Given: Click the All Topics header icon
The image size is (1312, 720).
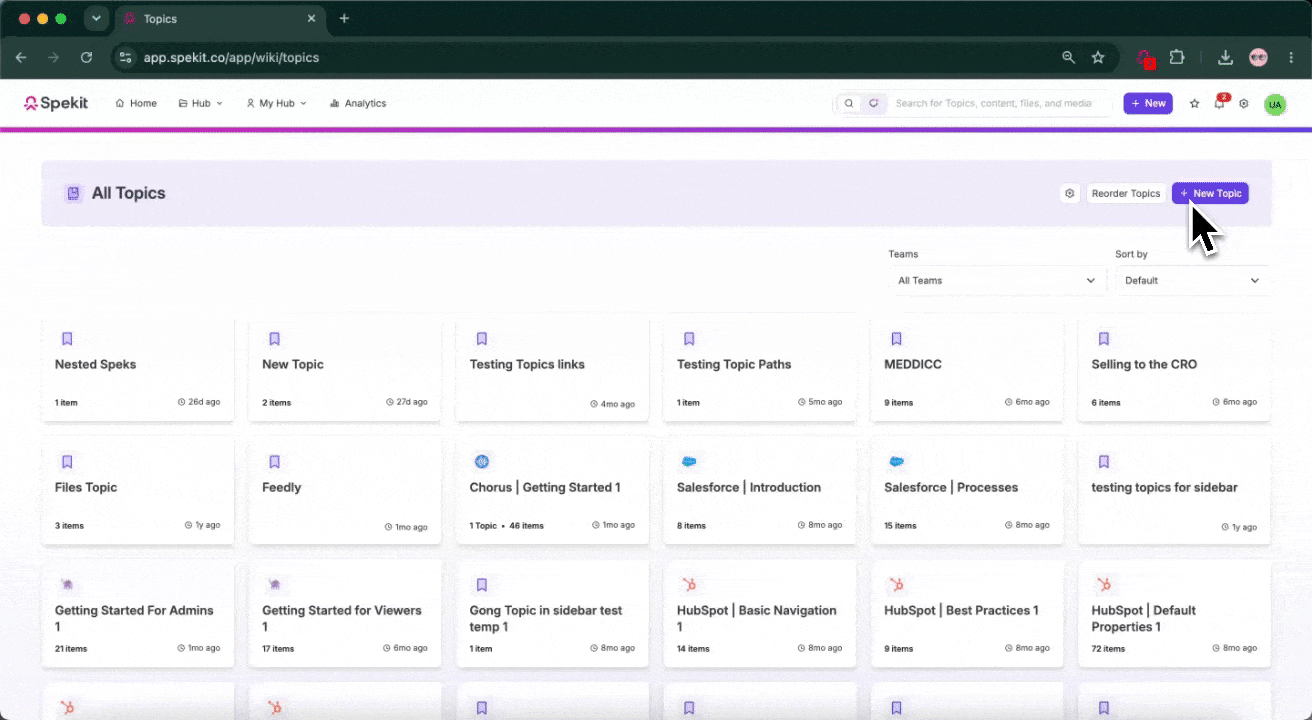Looking at the screenshot, I should coord(73,193).
